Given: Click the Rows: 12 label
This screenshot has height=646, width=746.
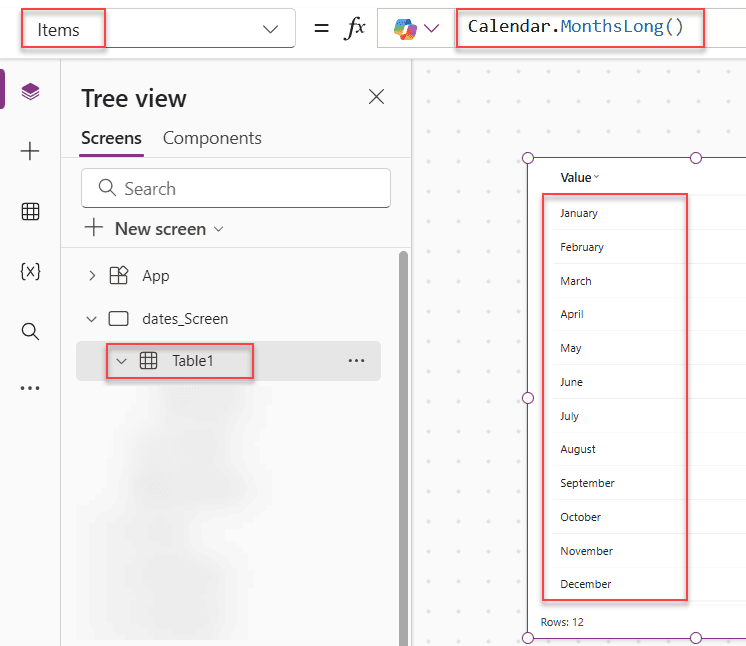Looking at the screenshot, I should coord(562,622).
